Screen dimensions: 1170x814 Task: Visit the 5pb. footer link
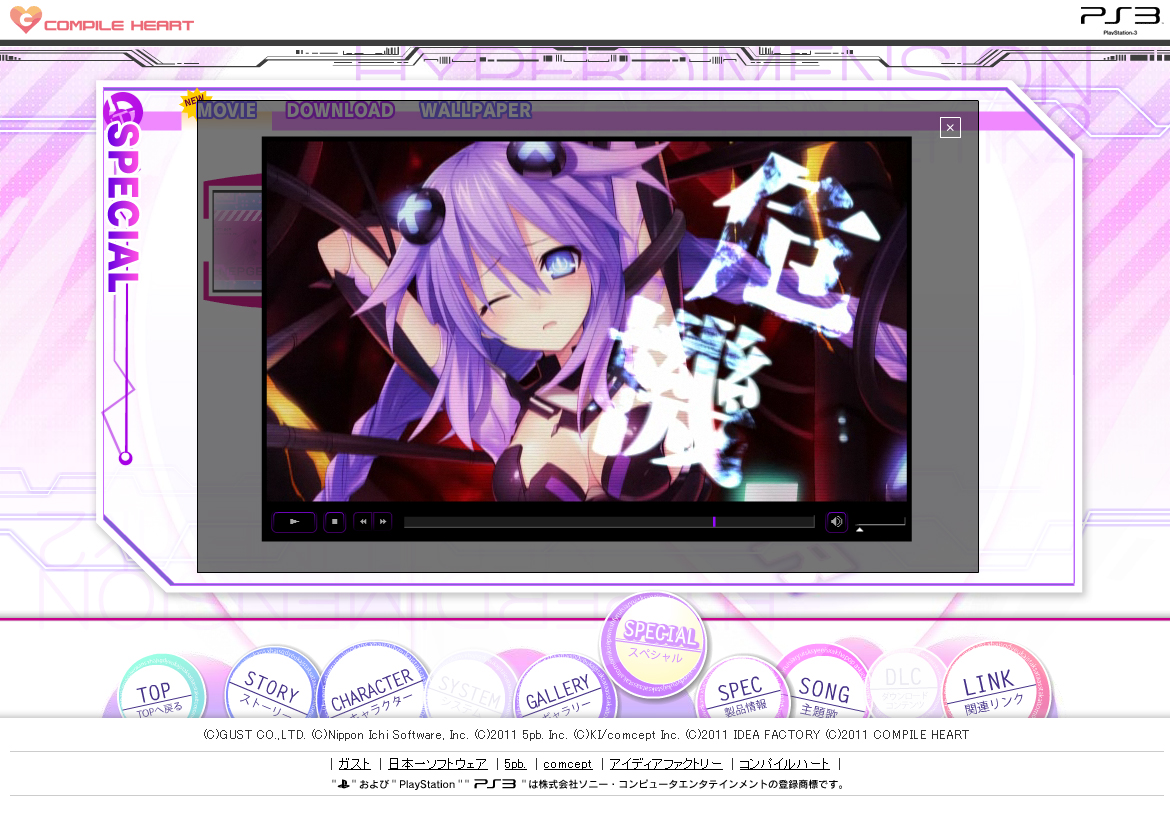(x=515, y=764)
